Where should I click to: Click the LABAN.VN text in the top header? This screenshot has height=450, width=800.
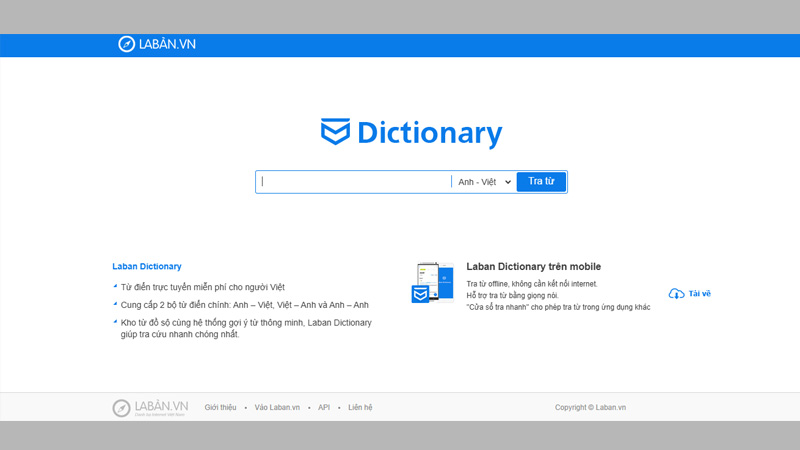pos(167,44)
